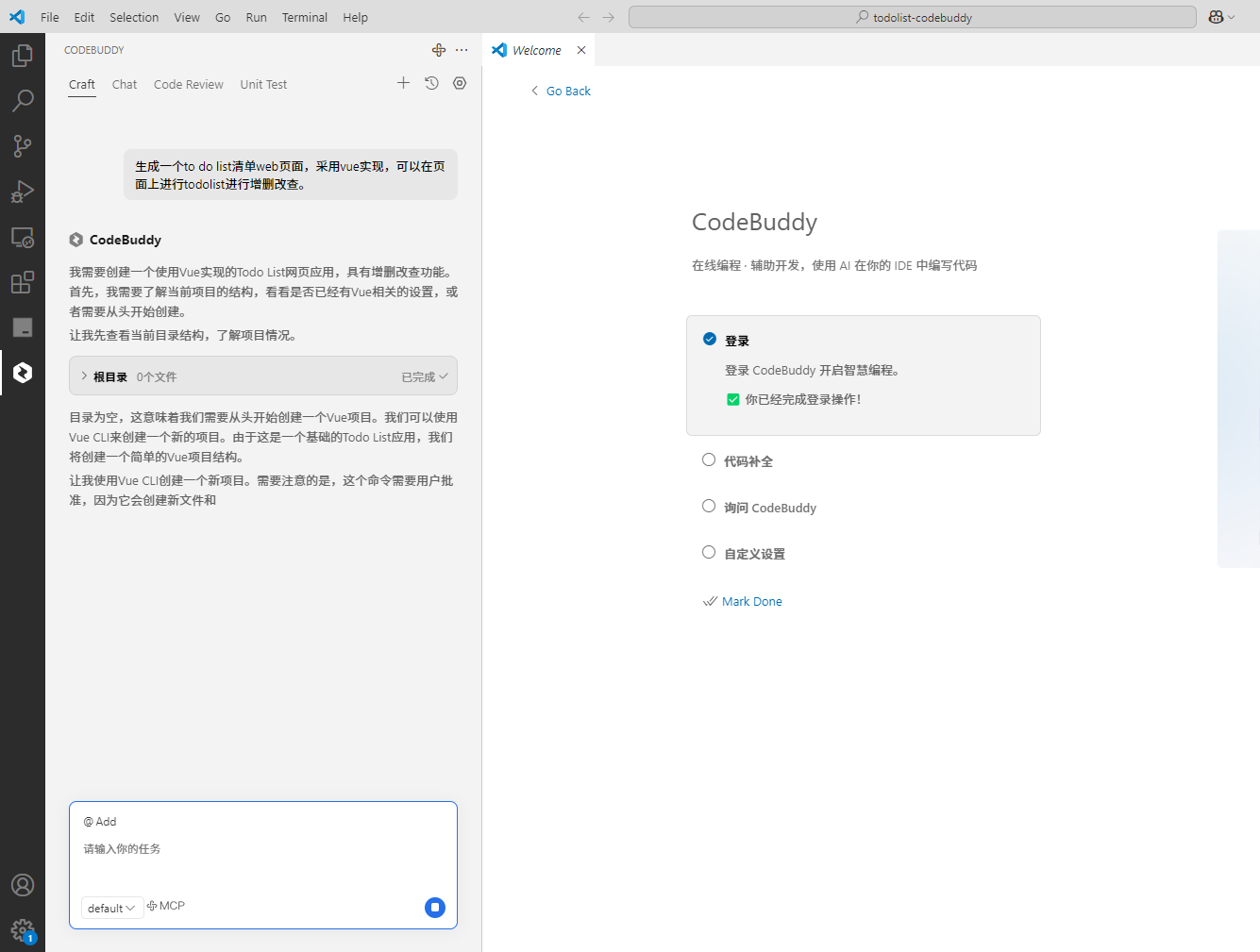The image size is (1260, 952).
Task: Open the Explorer view in activity bar
Action: coord(23,56)
